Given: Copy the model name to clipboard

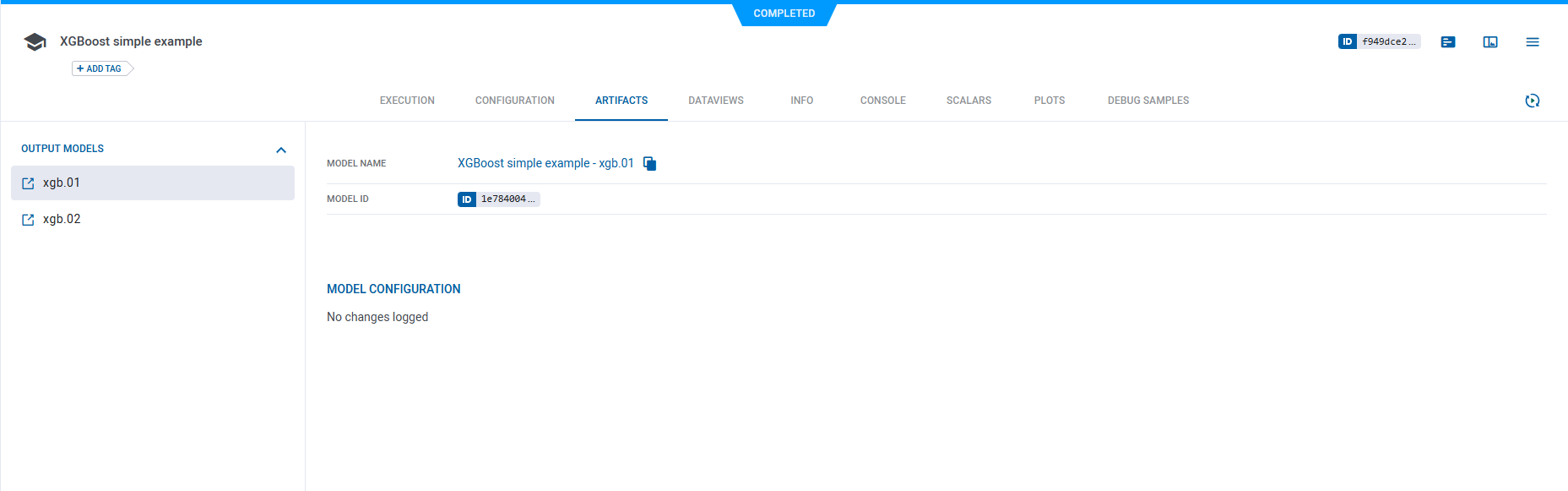Looking at the screenshot, I should click(649, 164).
